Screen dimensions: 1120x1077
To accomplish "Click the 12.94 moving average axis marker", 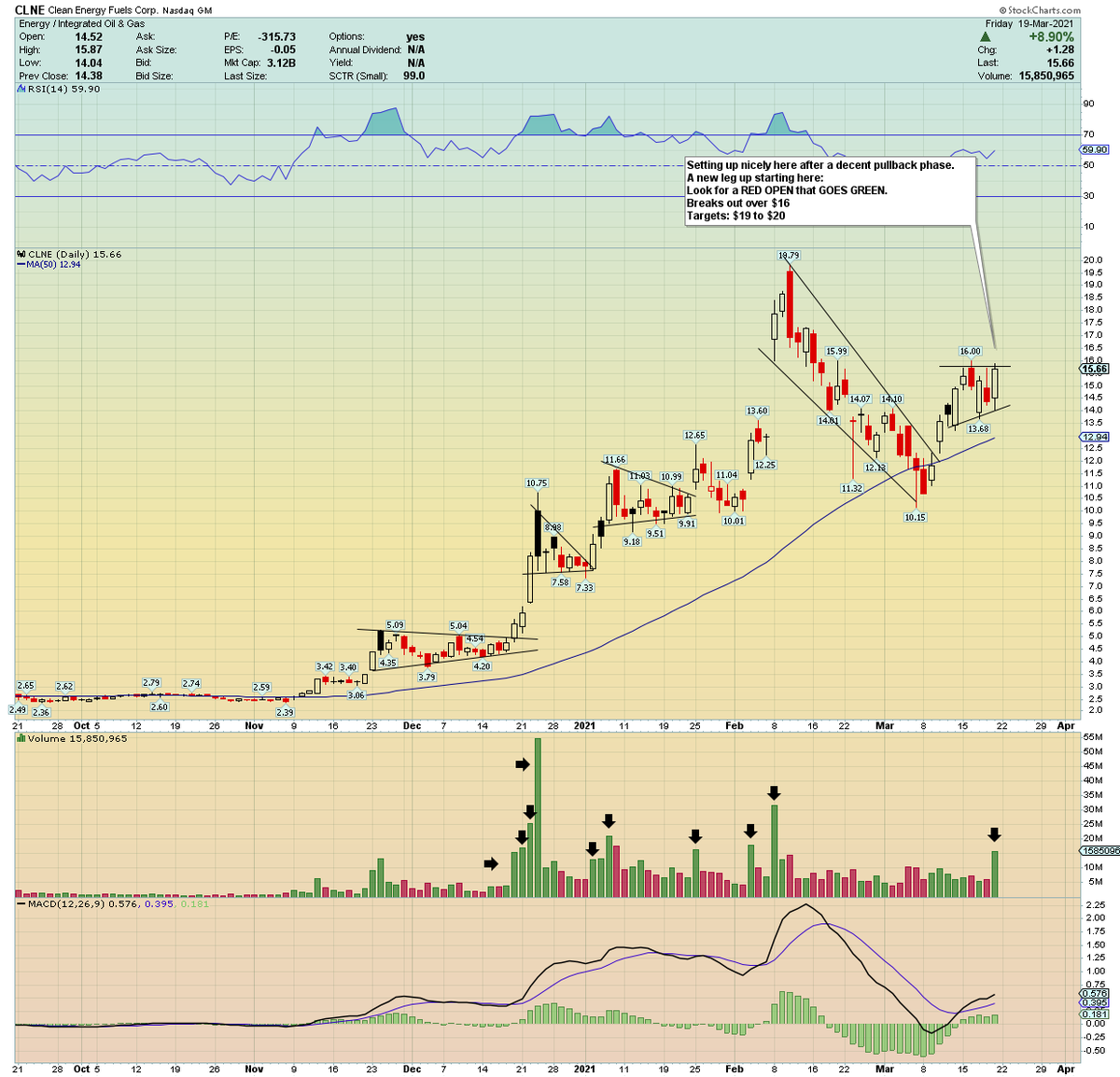I will (x=1094, y=437).
